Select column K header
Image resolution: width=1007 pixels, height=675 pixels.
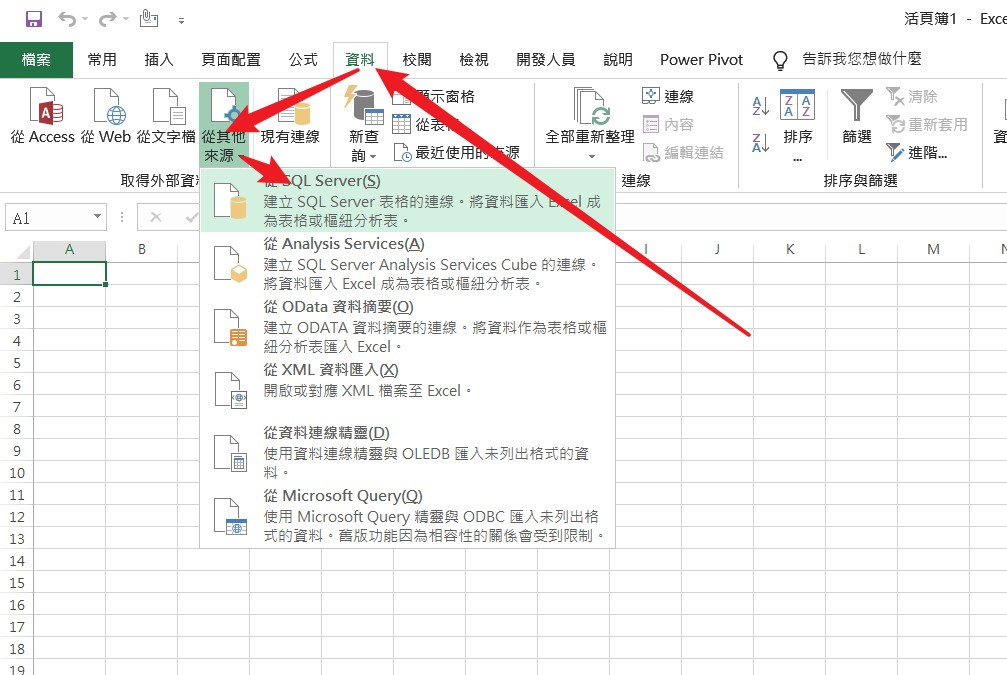790,249
